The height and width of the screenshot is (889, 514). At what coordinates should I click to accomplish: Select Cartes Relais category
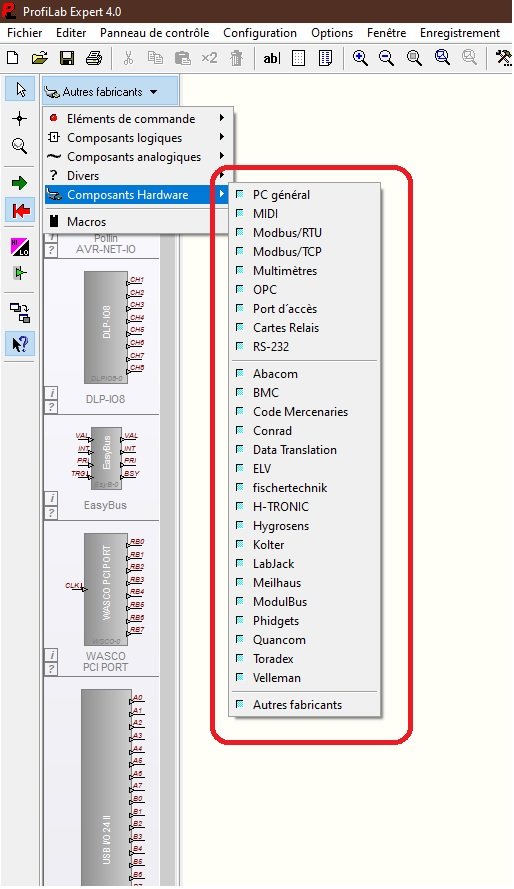coord(305,328)
